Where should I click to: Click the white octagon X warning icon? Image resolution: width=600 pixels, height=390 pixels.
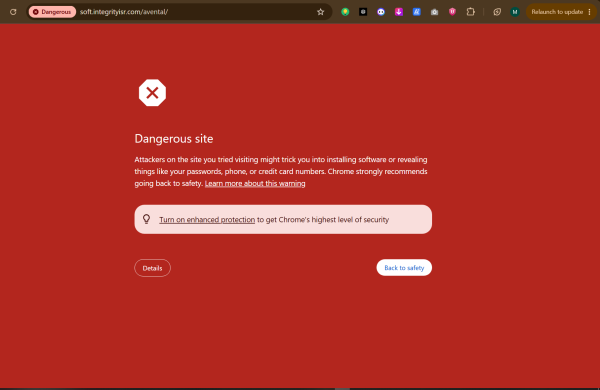pos(152,93)
